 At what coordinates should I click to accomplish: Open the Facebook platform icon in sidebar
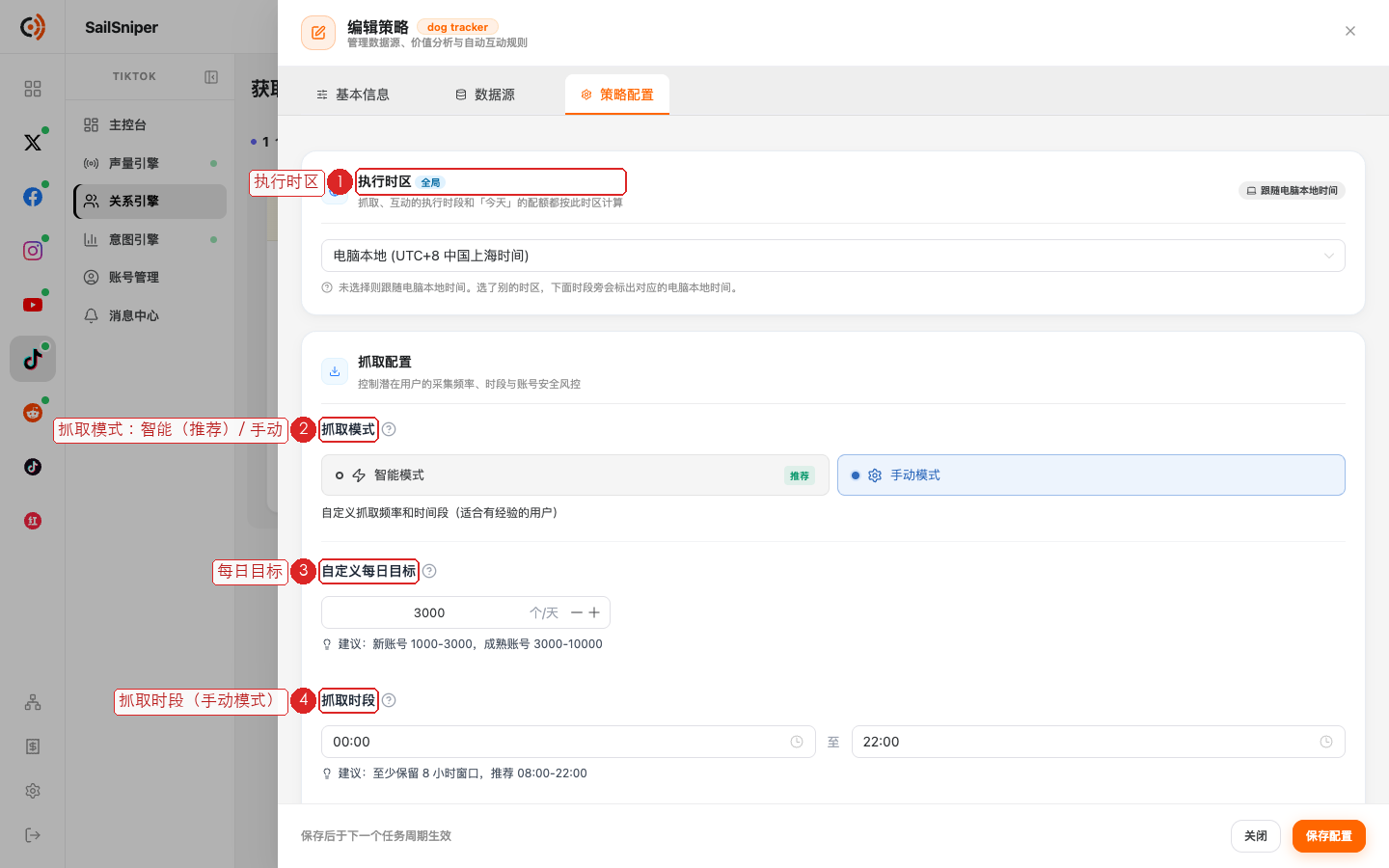[x=33, y=197]
